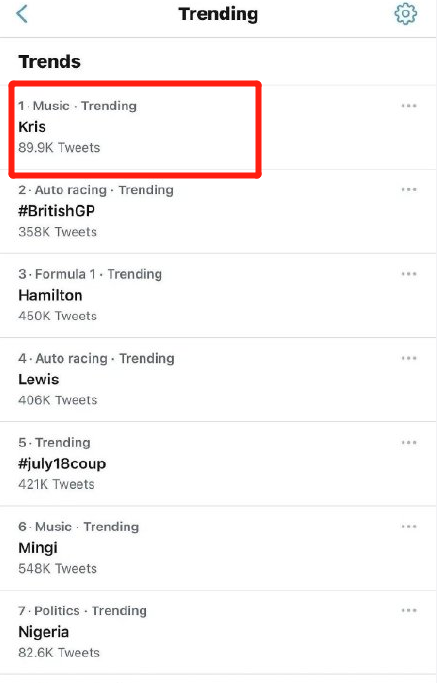
Task: Tap the Trends section heading
Action: [49, 62]
